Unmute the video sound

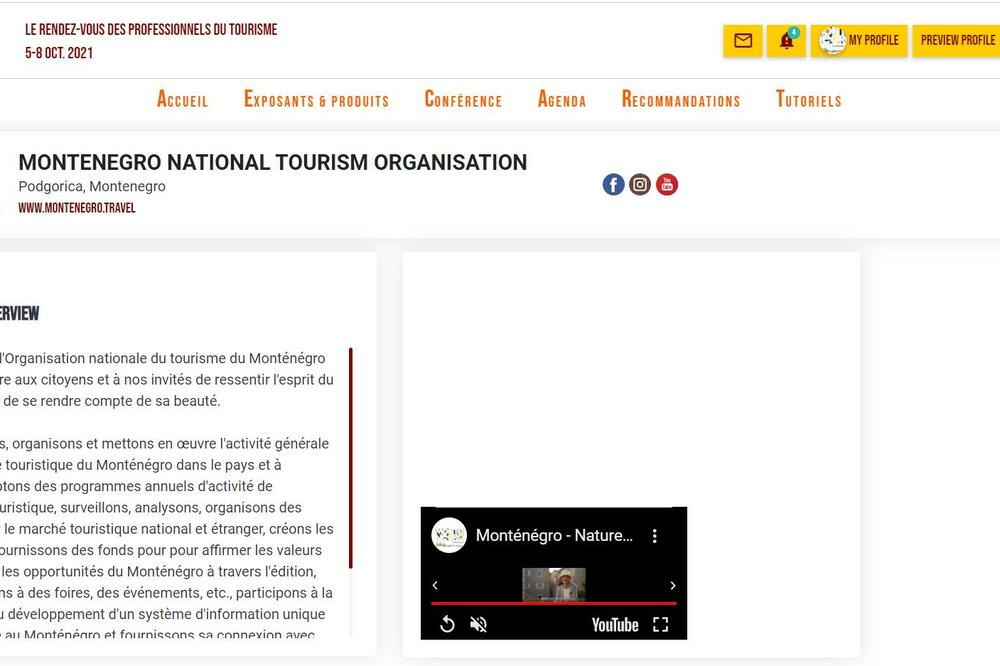(x=479, y=624)
